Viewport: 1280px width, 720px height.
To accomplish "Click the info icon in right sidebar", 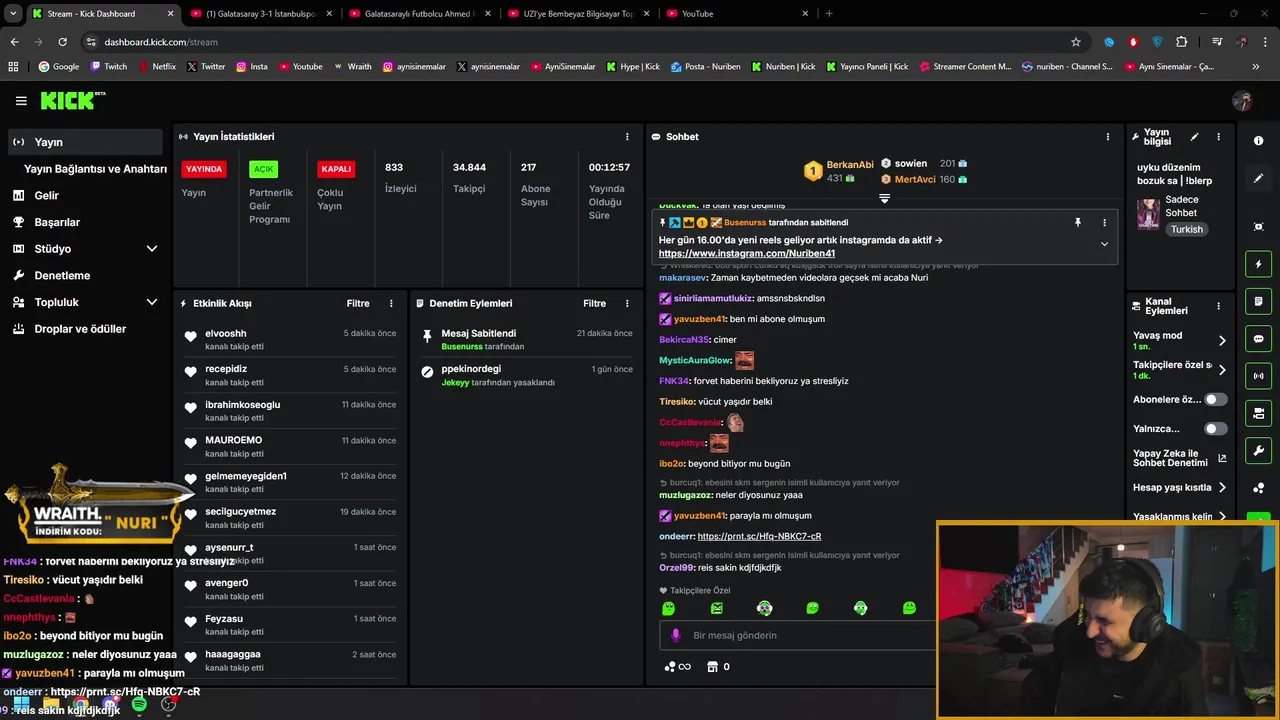I will click(1258, 141).
